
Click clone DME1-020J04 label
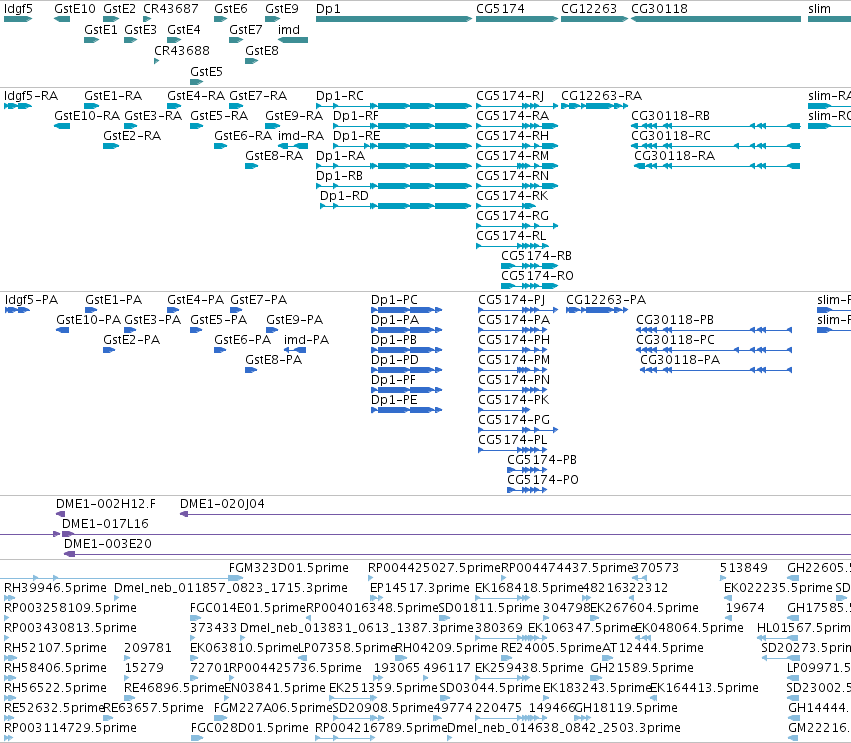(222, 504)
